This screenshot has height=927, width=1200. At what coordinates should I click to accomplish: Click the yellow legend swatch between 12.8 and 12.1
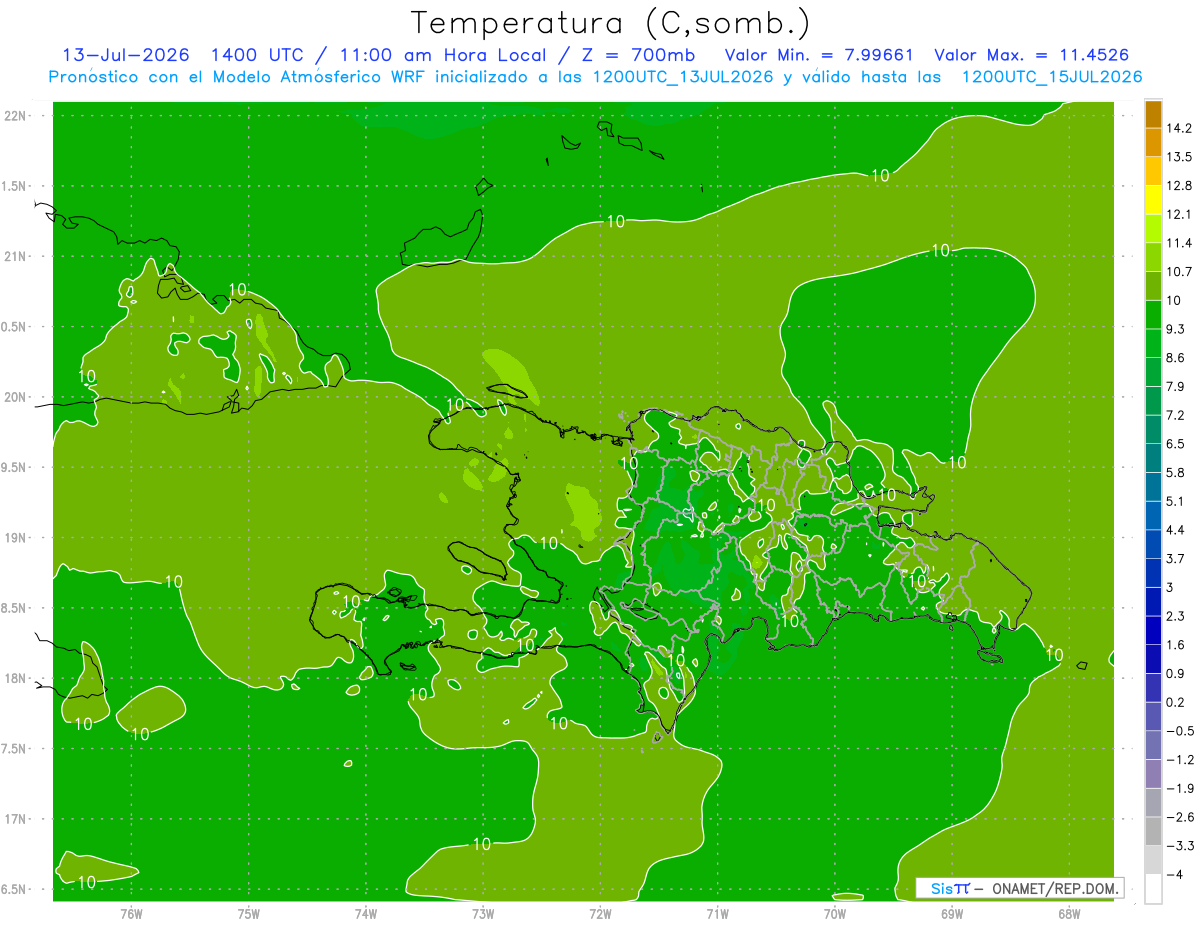[1153, 199]
